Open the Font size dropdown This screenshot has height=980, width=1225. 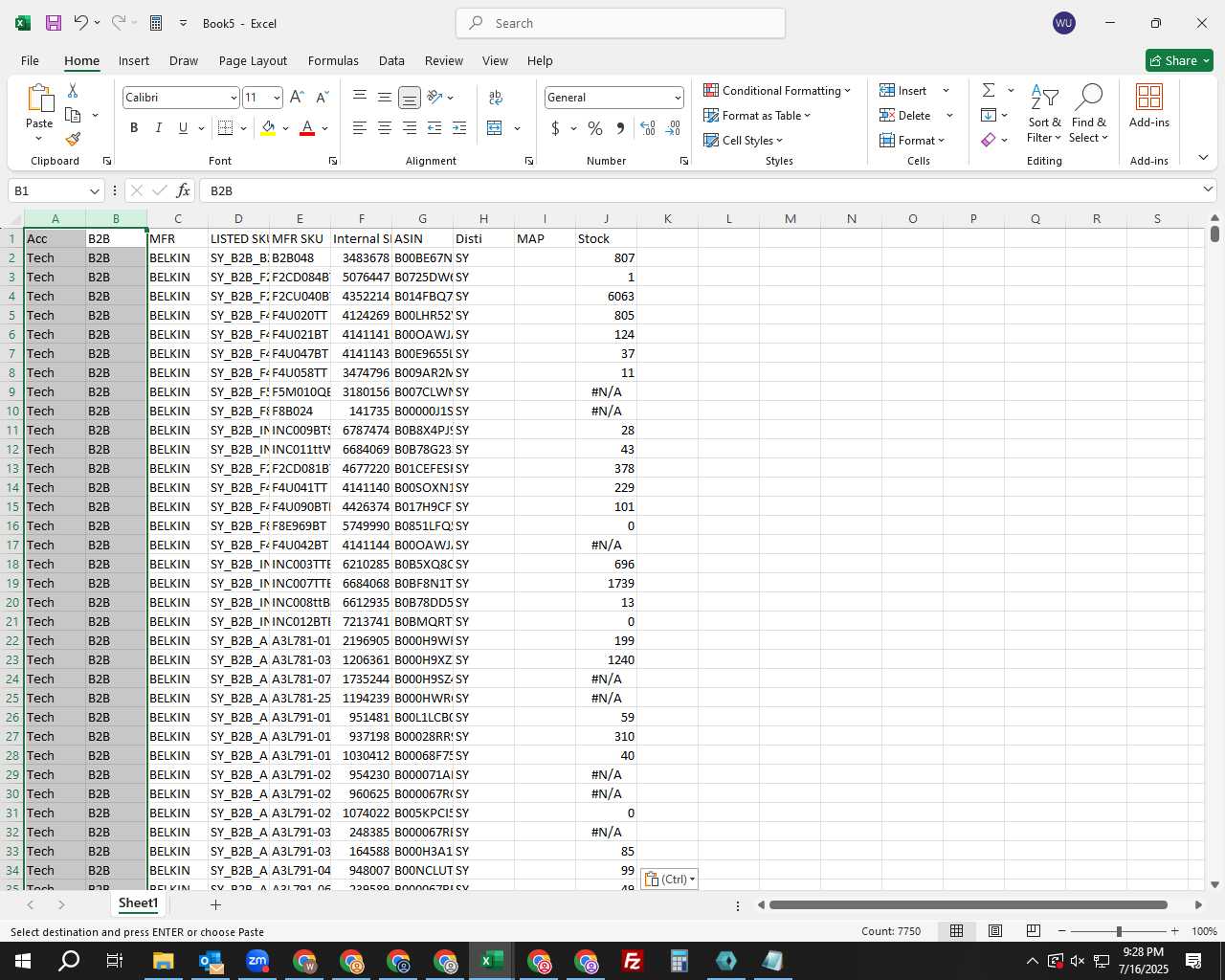click(277, 98)
